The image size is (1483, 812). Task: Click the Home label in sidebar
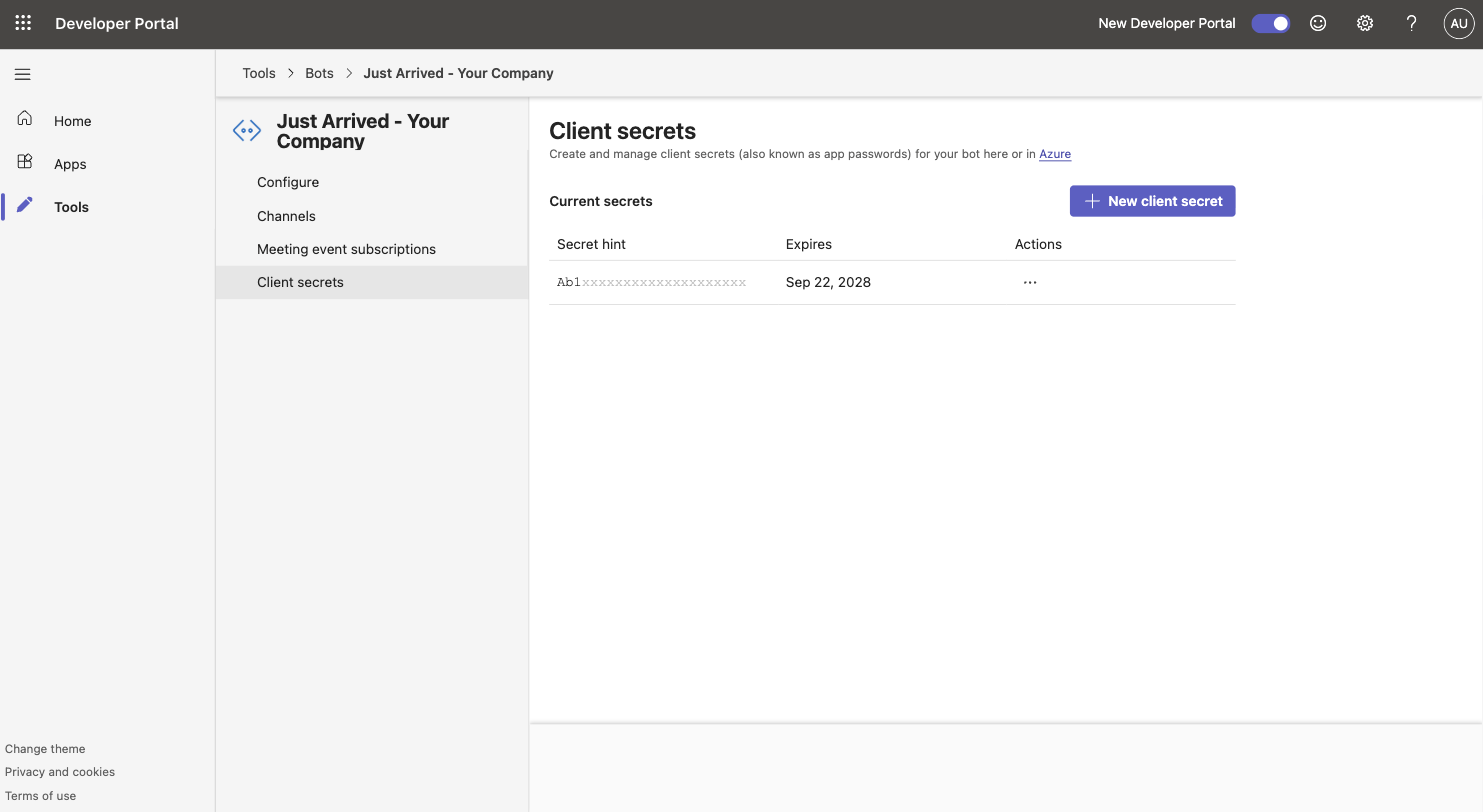[73, 121]
